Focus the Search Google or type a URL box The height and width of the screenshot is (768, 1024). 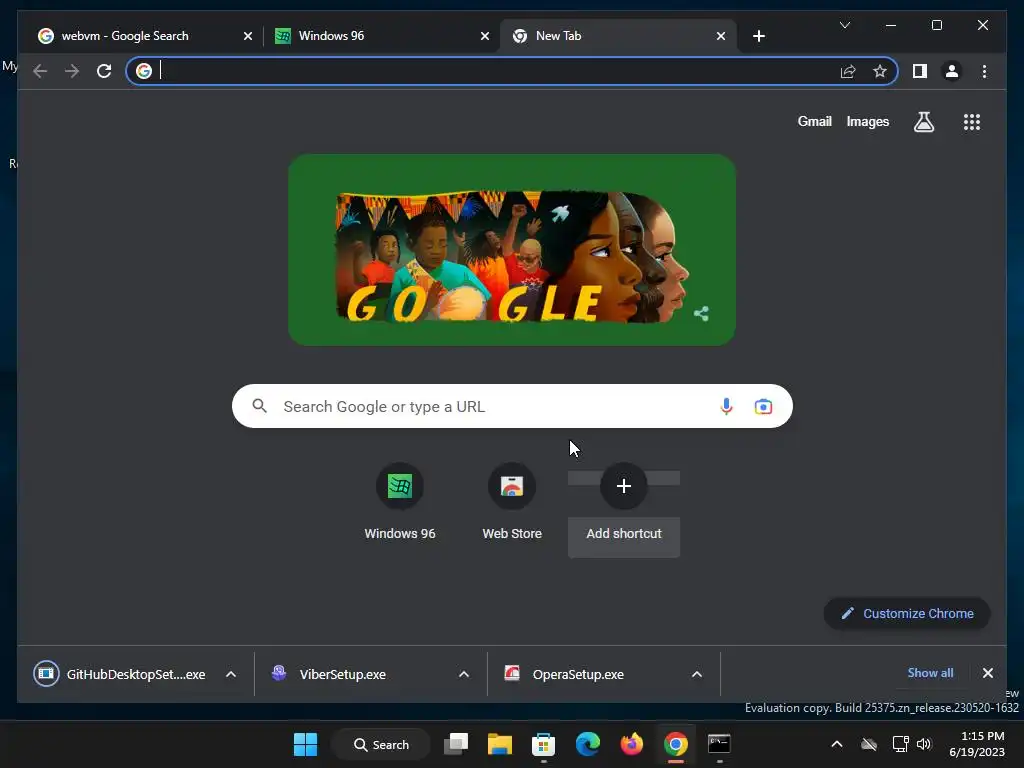pos(512,406)
